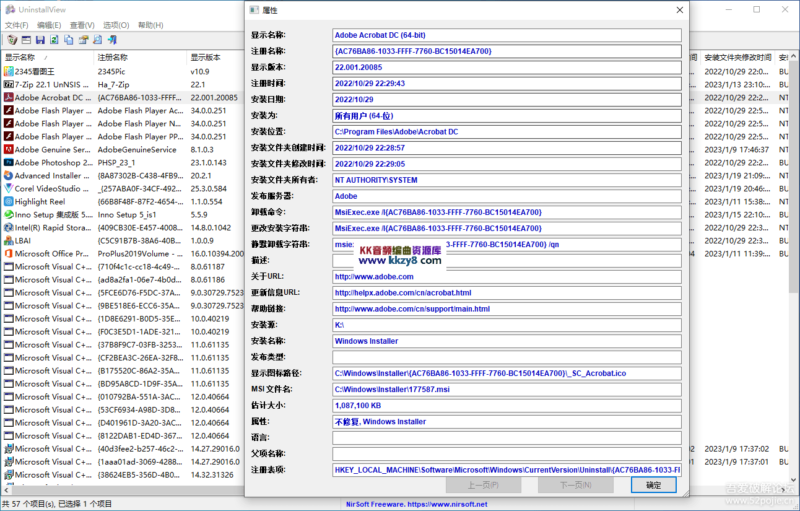This screenshot has height=511, width=800.
Task: Click the 发布服务器 field showing Adobe
Action: tap(507, 196)
